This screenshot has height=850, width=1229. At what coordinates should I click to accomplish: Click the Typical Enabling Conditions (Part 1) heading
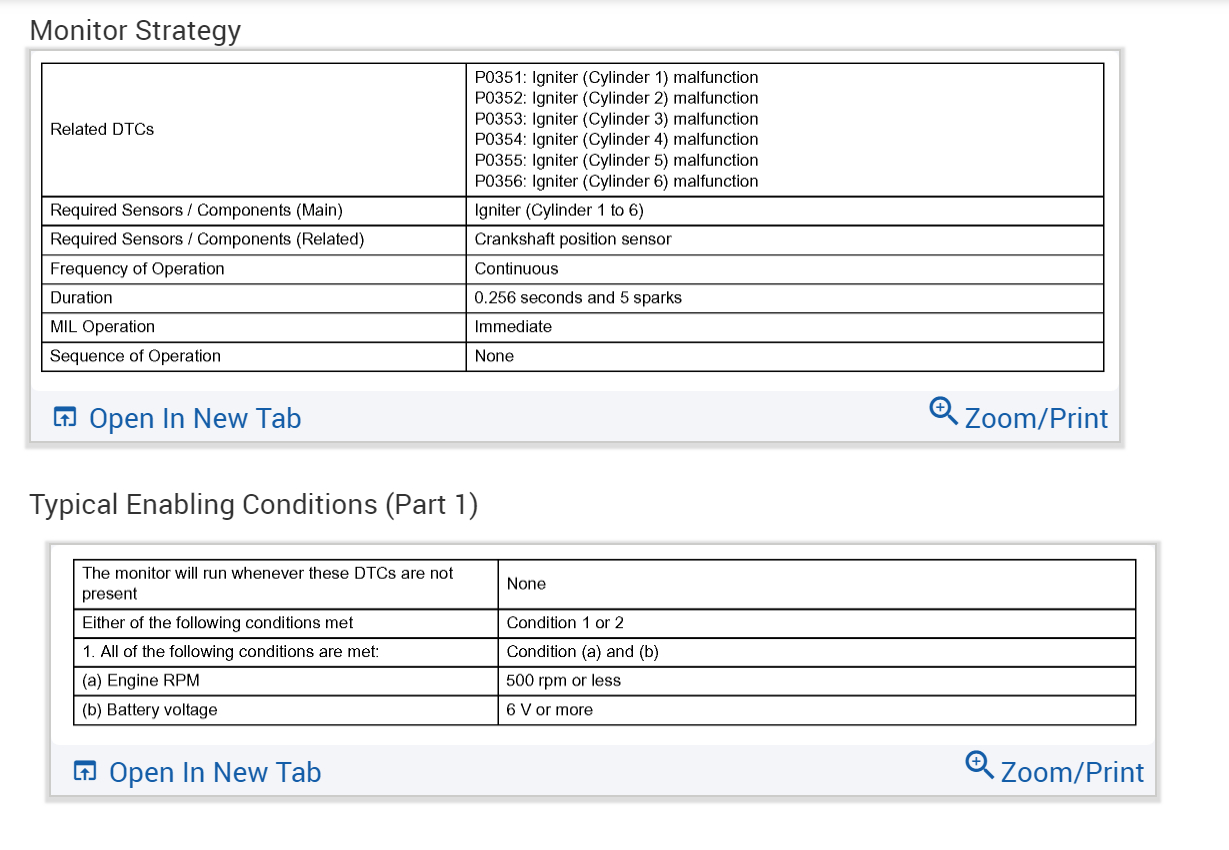coord(254,504)
